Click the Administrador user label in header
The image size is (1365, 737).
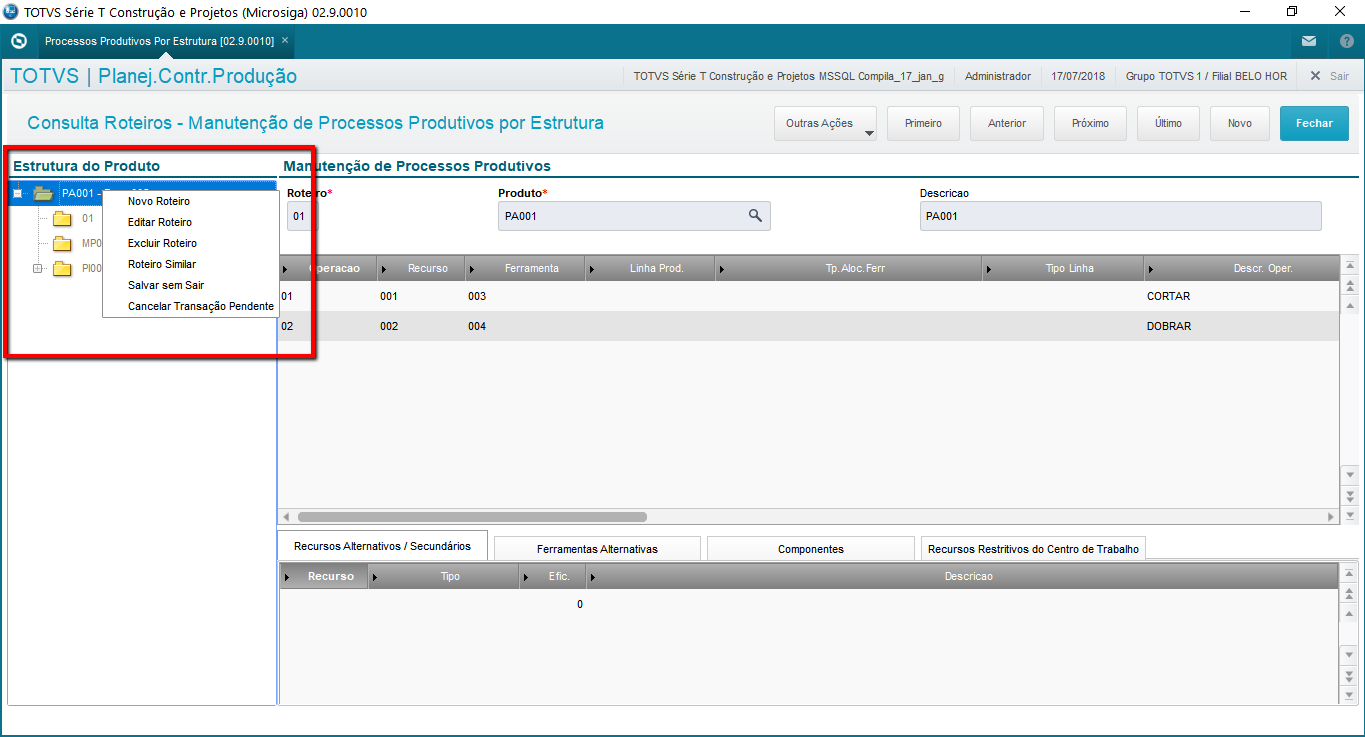[x=998, y=76]
